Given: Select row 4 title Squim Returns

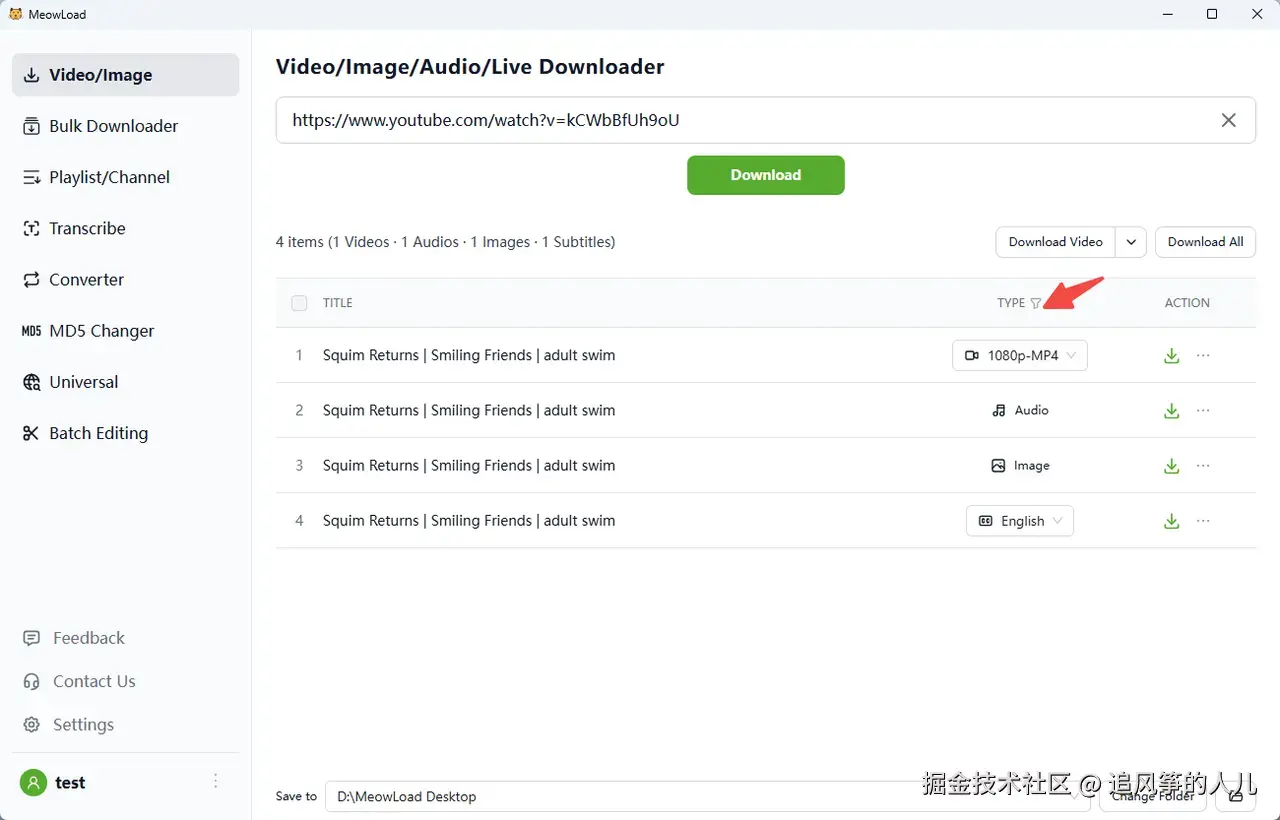Looking at the screenshot, I should tap(469, 520).
